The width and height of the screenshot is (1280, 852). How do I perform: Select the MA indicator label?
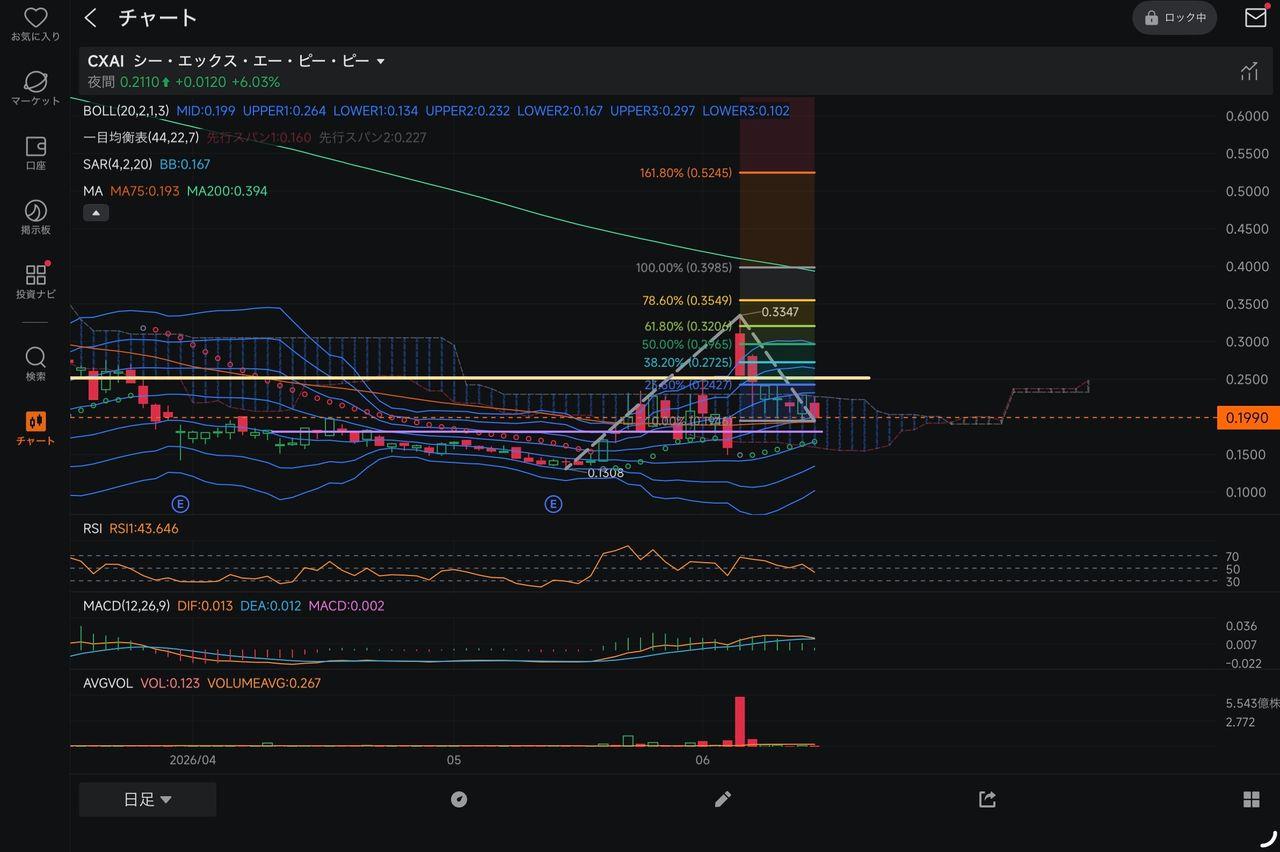pos(92,190)
